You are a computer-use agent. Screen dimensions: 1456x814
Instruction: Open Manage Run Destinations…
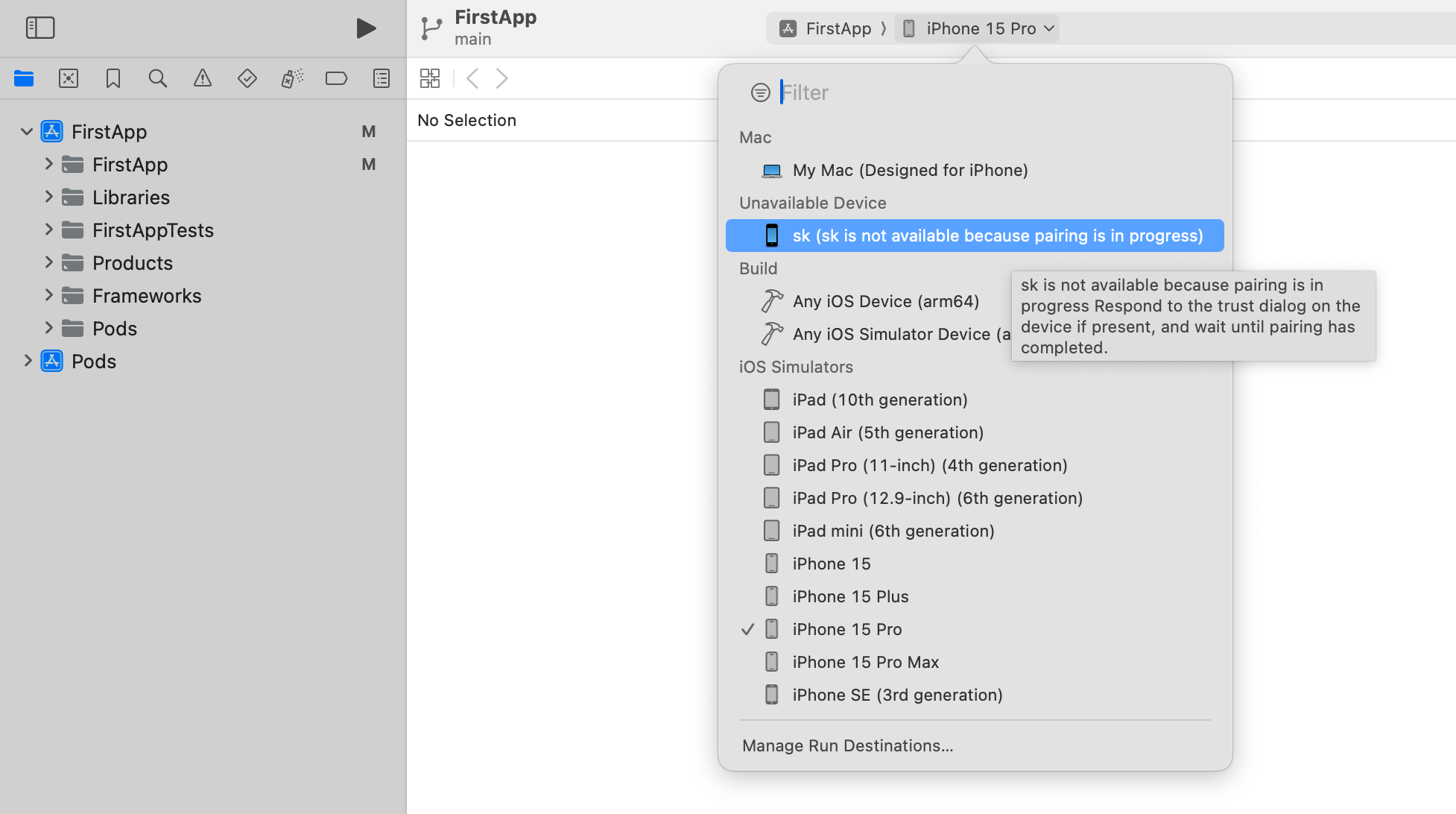click(848, 745)
